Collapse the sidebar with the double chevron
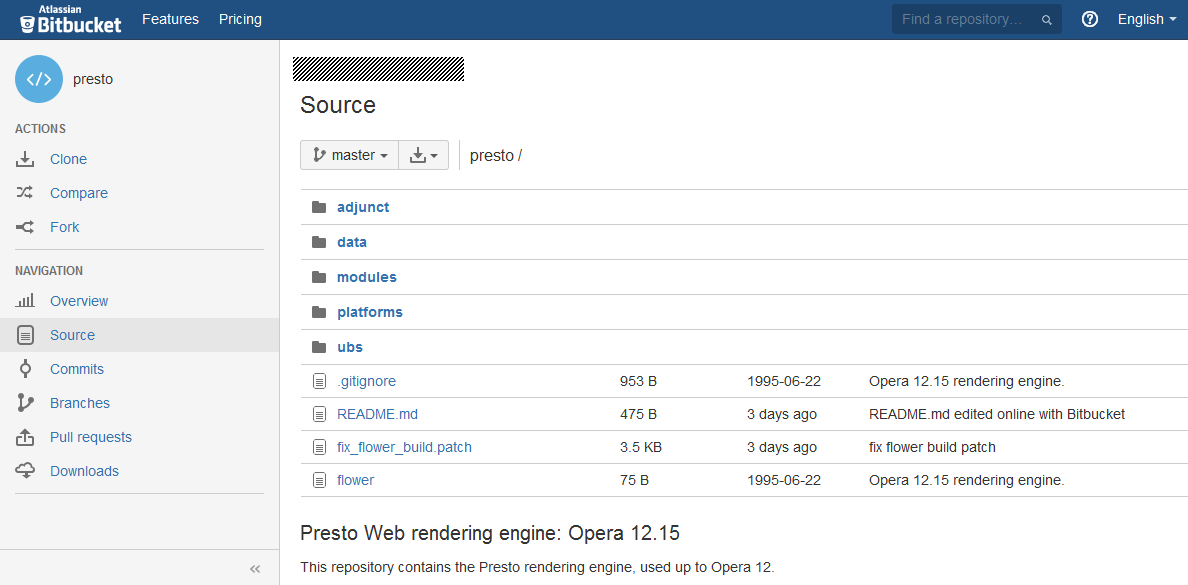Viewport: 1188px width, 585px height. pos(255,569)
